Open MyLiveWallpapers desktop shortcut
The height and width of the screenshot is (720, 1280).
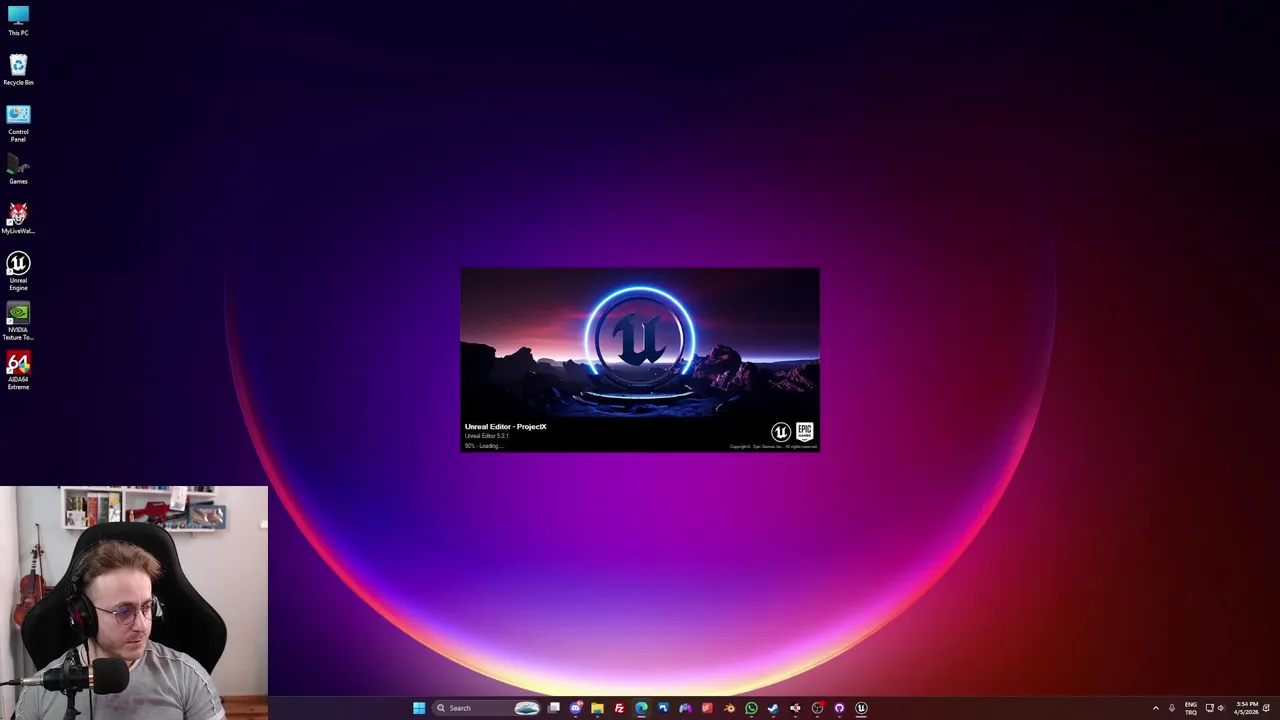tap(18, 218)
